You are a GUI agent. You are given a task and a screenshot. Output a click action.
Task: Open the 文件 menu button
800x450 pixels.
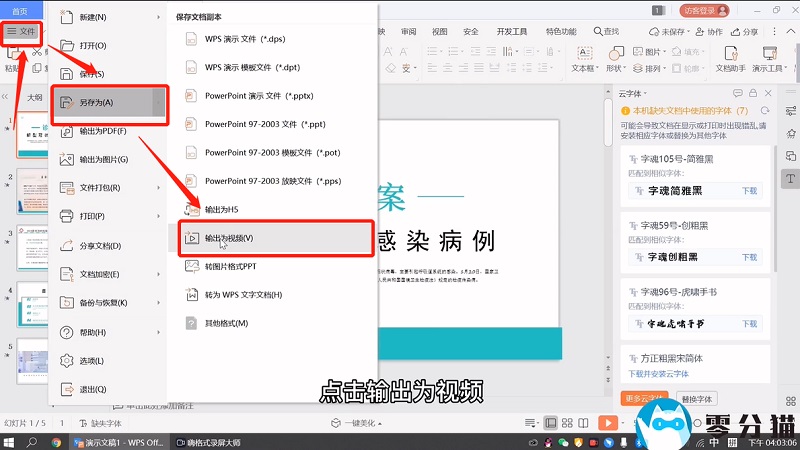21,33
